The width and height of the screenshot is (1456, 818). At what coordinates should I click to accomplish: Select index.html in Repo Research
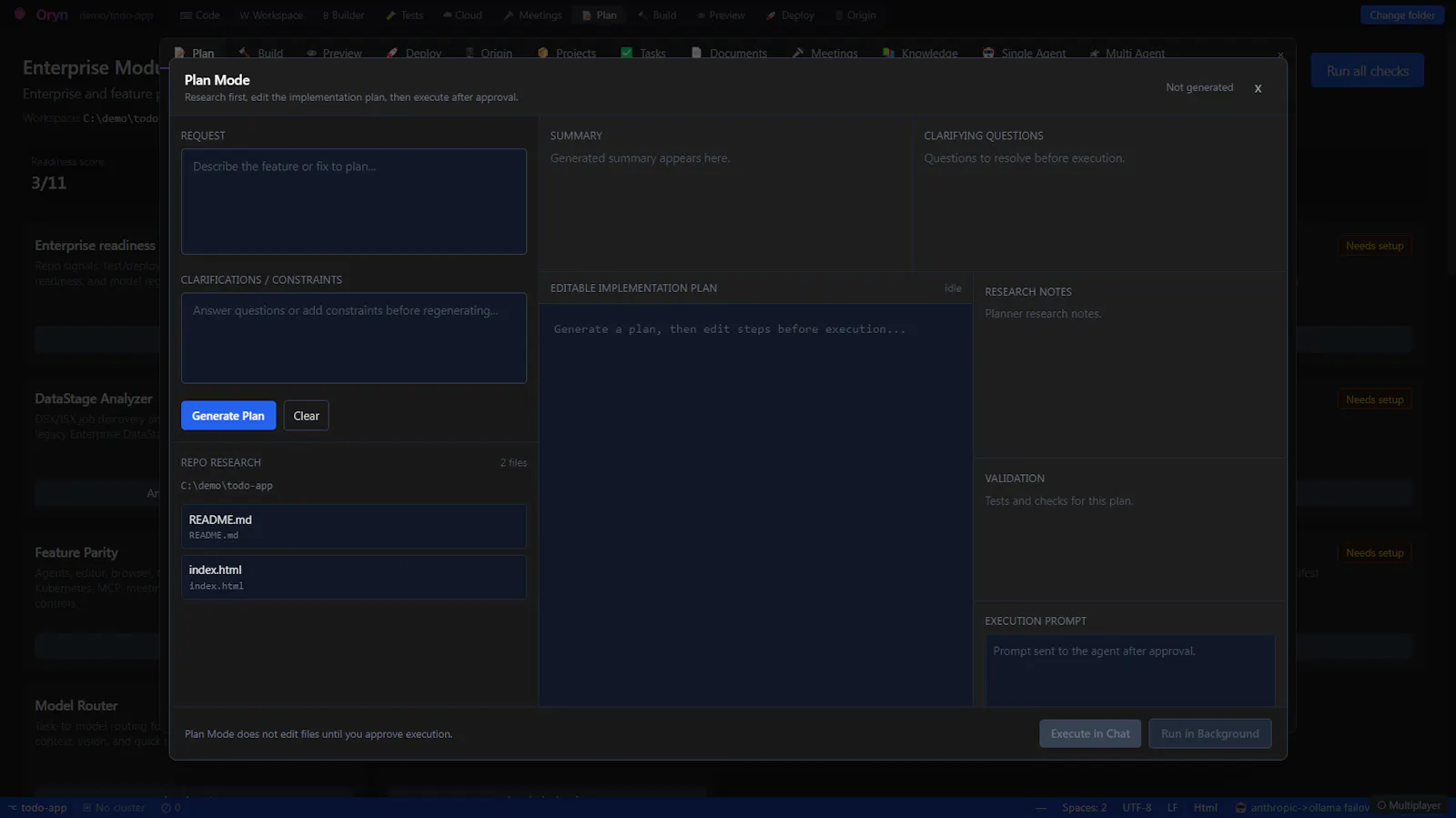pyautogui.click(x=354, y=577)
